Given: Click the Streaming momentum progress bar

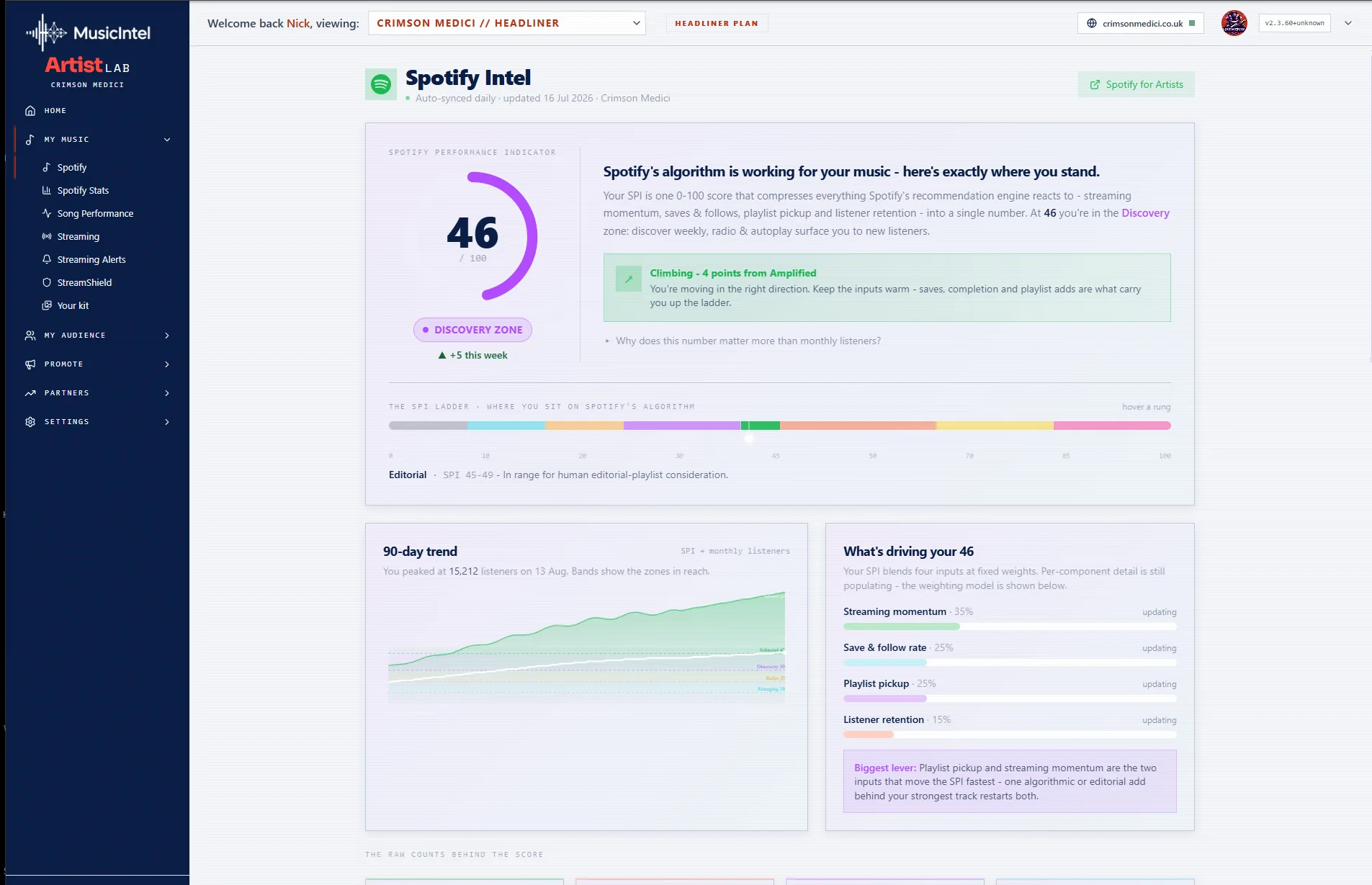Looking at the screenshot, I should (1010, 626).
